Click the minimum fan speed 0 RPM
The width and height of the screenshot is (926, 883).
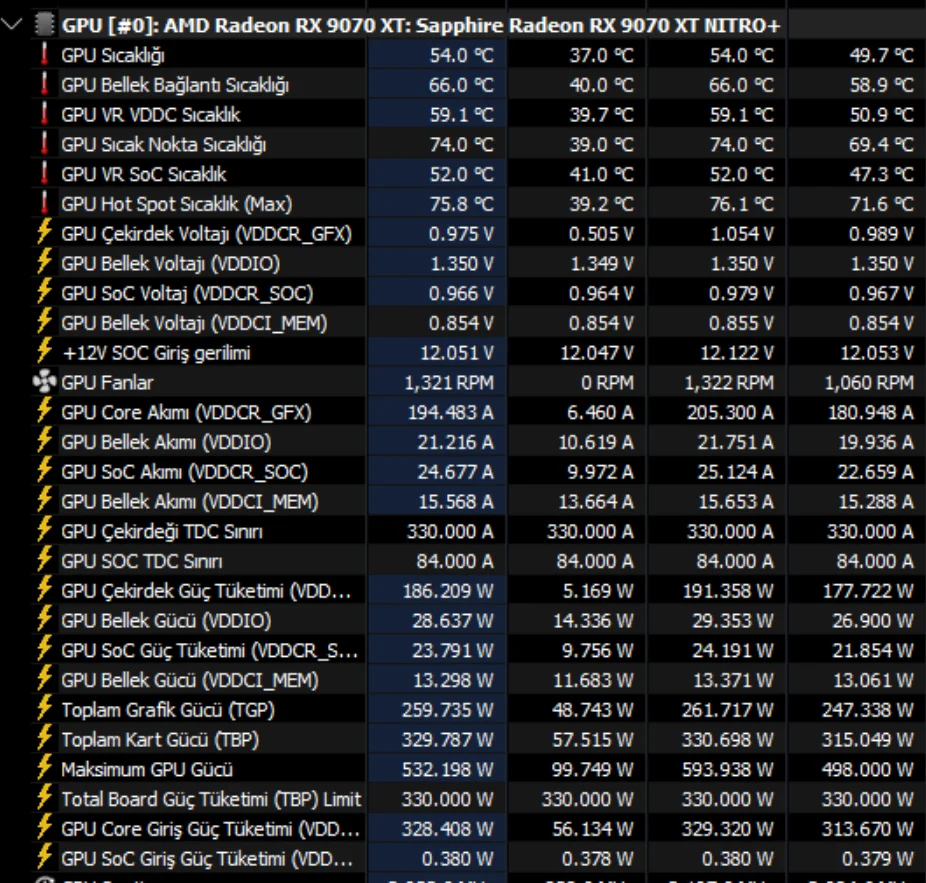[607, 383]
